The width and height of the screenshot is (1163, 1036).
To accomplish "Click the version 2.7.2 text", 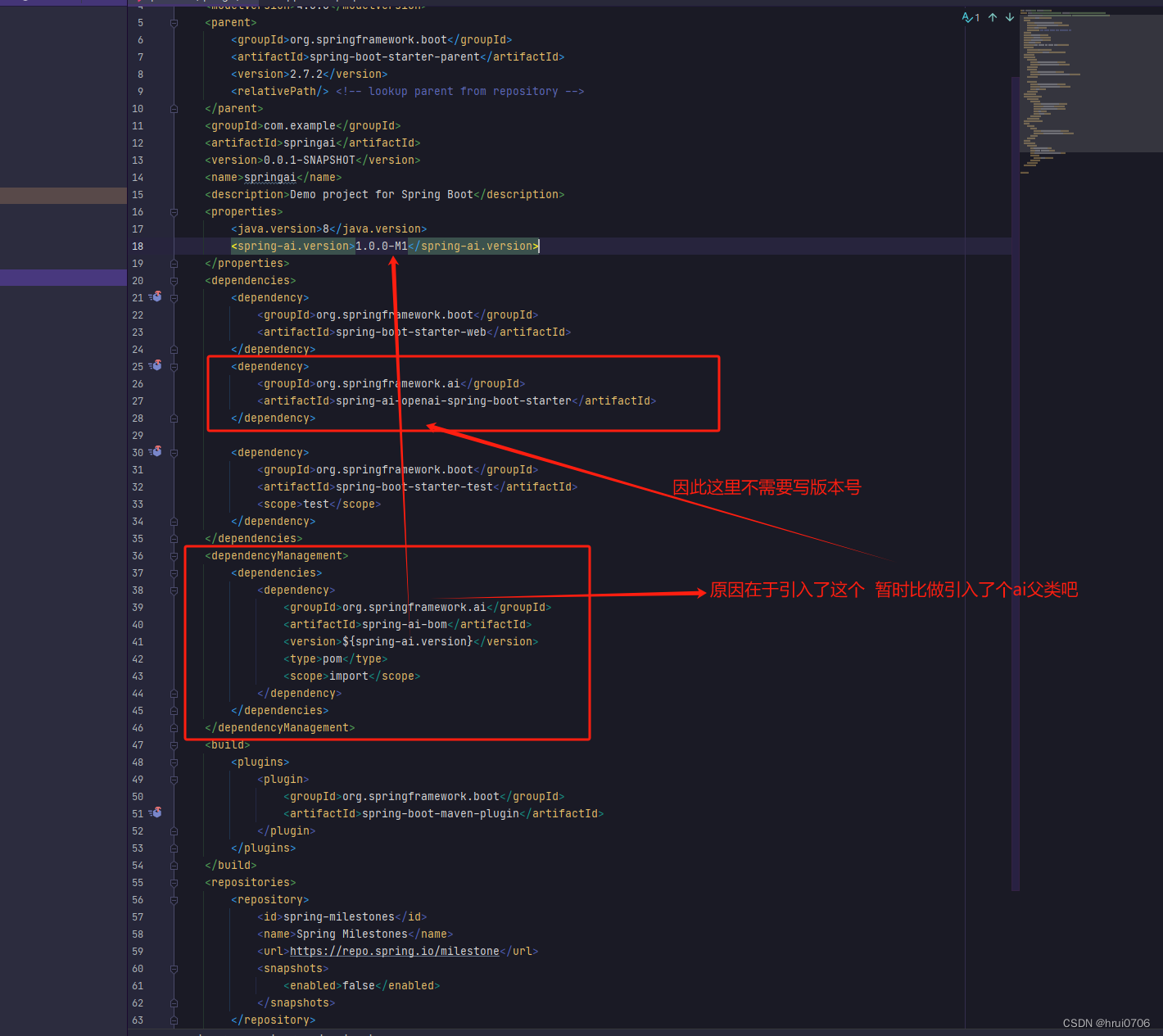I will (x=306, y=74).
